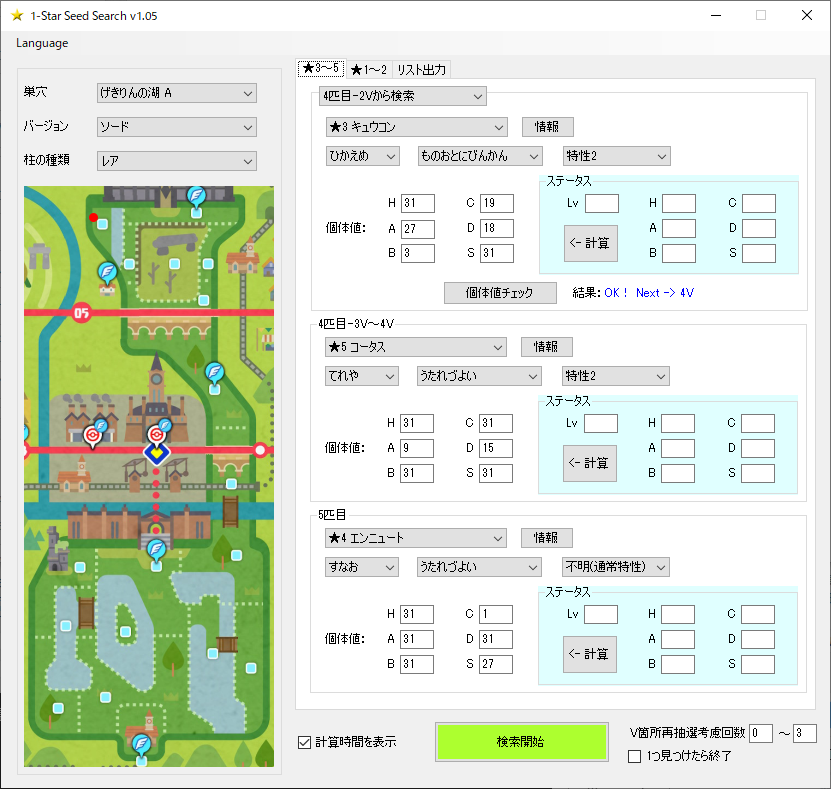Open the ★5 コータス Pokémon dropdown

(416, 347)
